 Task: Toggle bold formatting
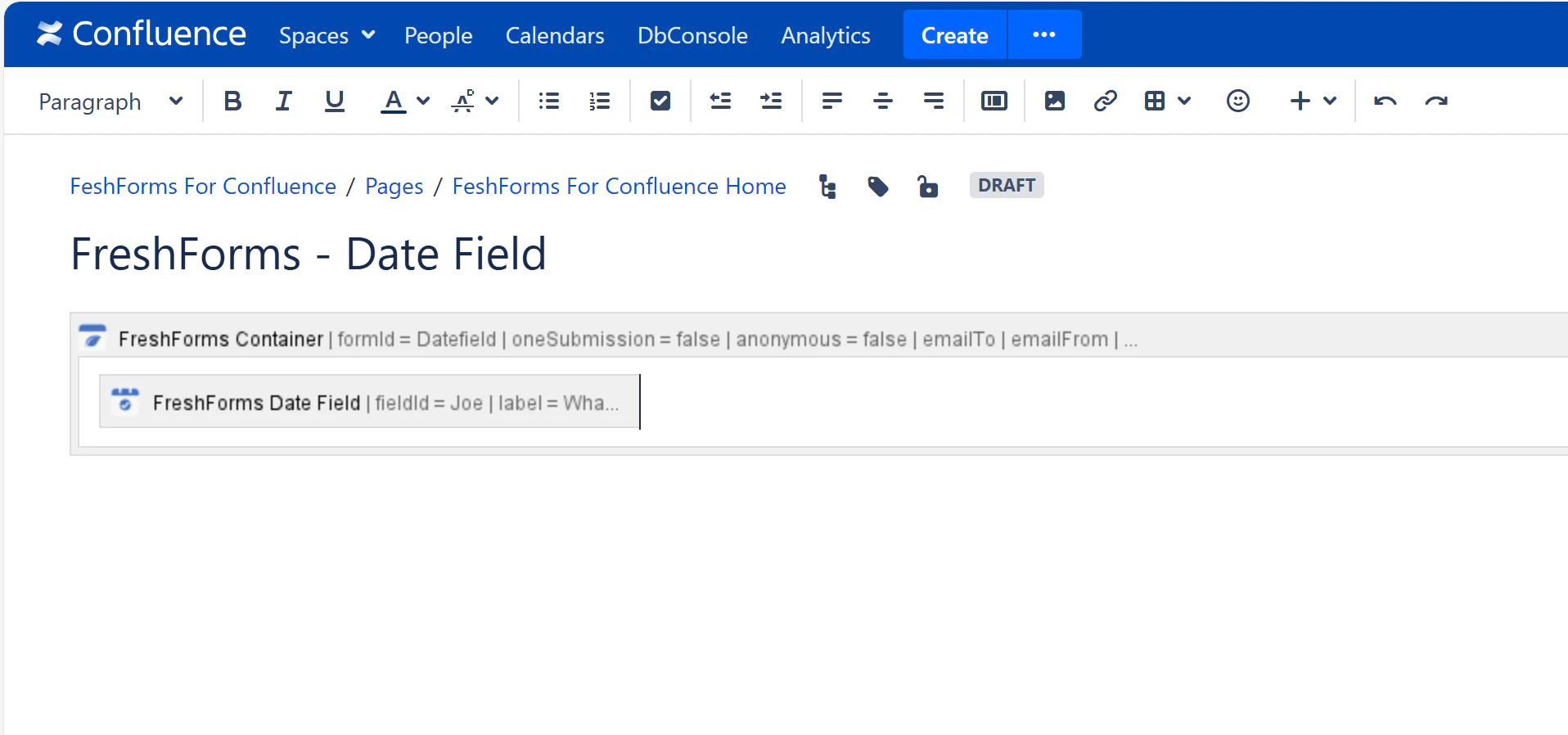pyautogui.click(x=232, y=101)
